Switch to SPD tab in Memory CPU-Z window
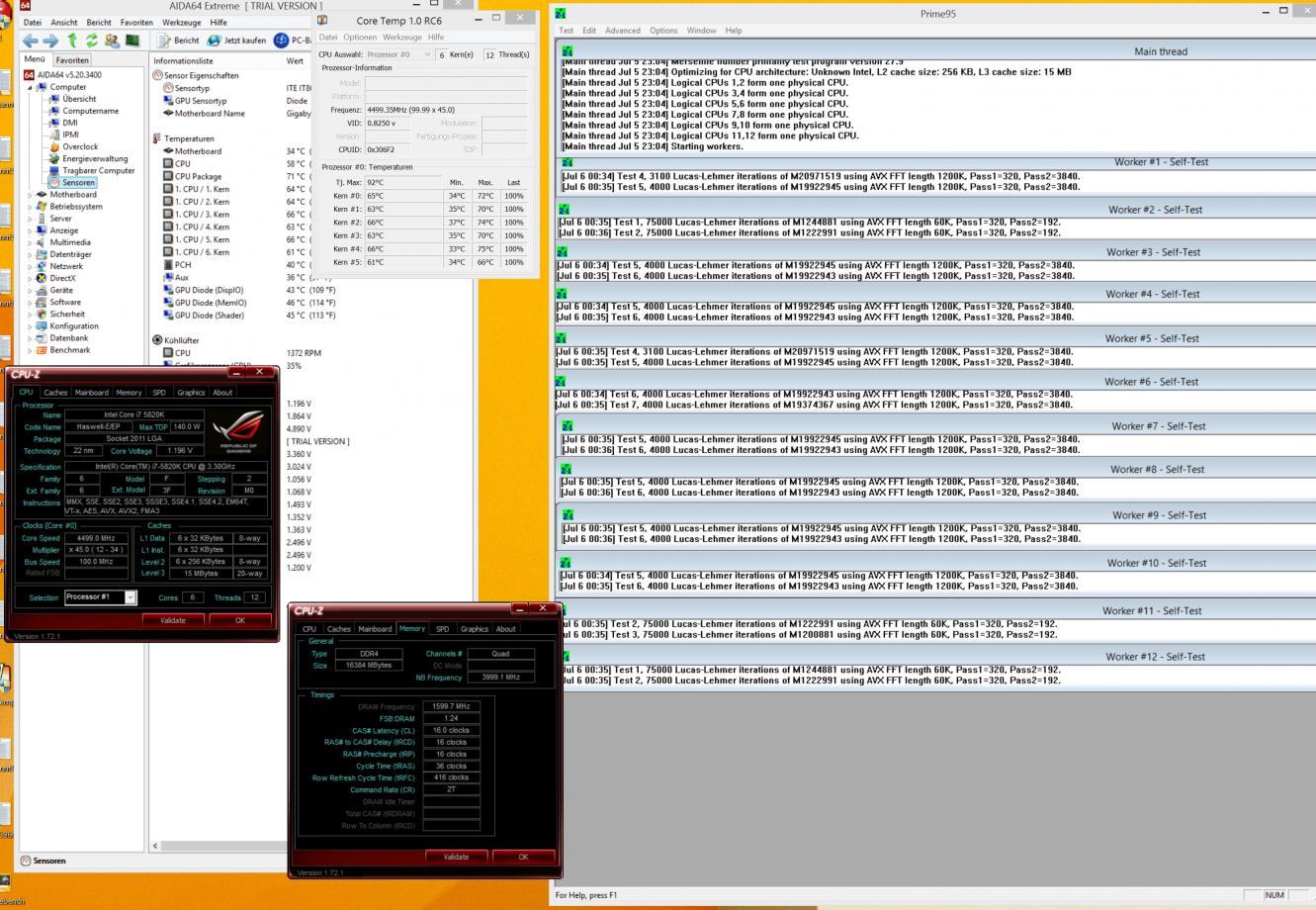Image resolution: width=1316 pixels, height=910 pixels. (x=442, y=629)
